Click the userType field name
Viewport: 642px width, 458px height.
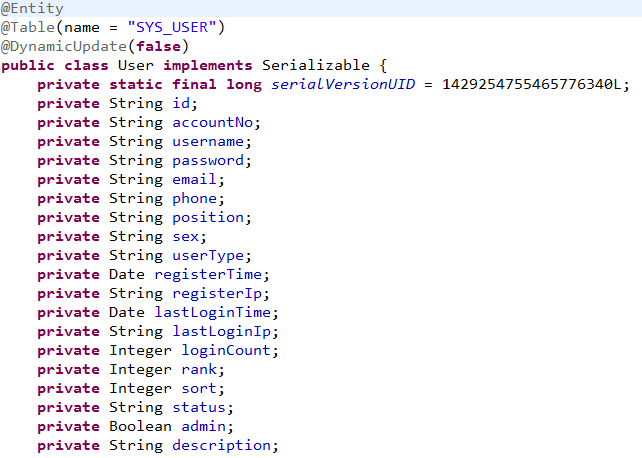point(208,255)
